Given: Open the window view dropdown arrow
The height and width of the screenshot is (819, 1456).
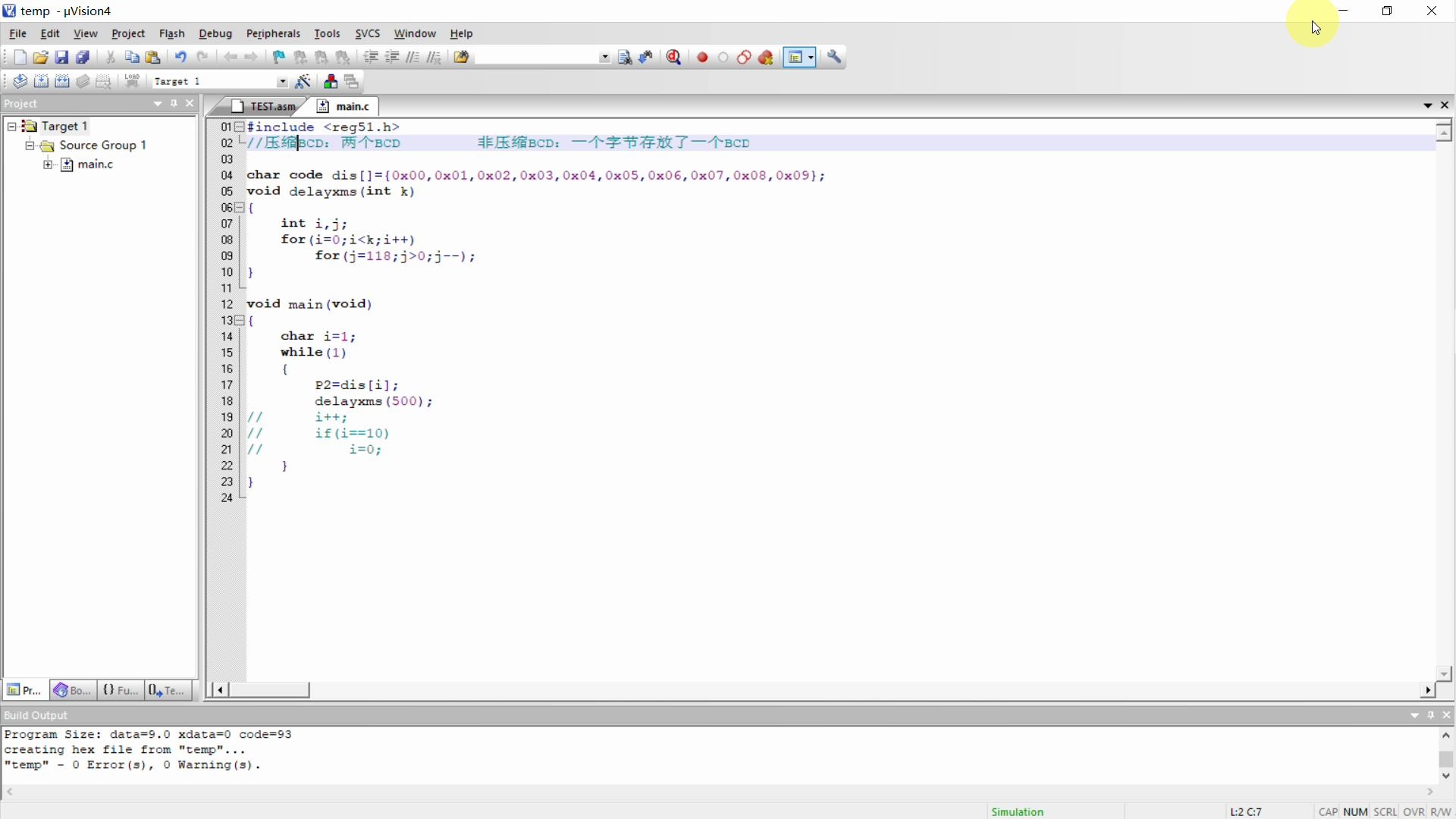Looking at the screenshot, I should 811,58.
